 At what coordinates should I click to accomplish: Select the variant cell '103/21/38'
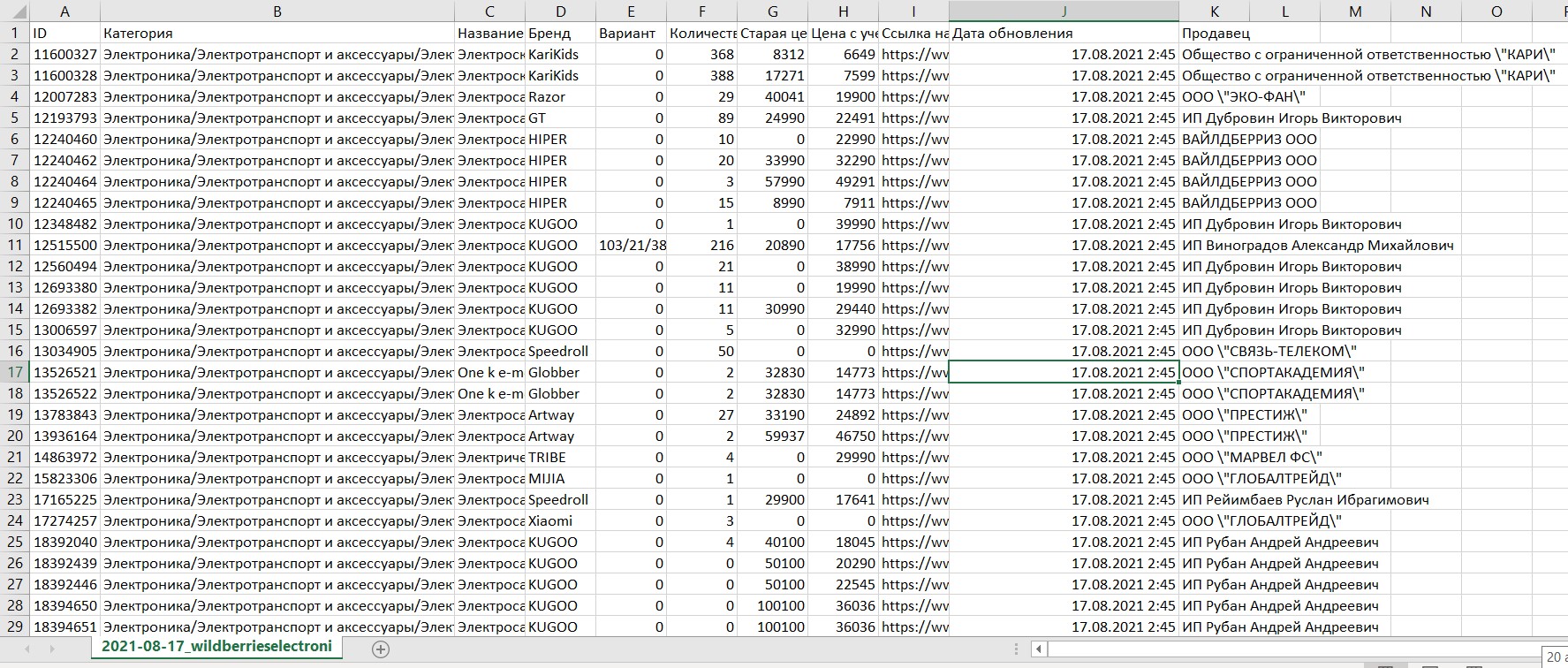[x=632, y=246]
